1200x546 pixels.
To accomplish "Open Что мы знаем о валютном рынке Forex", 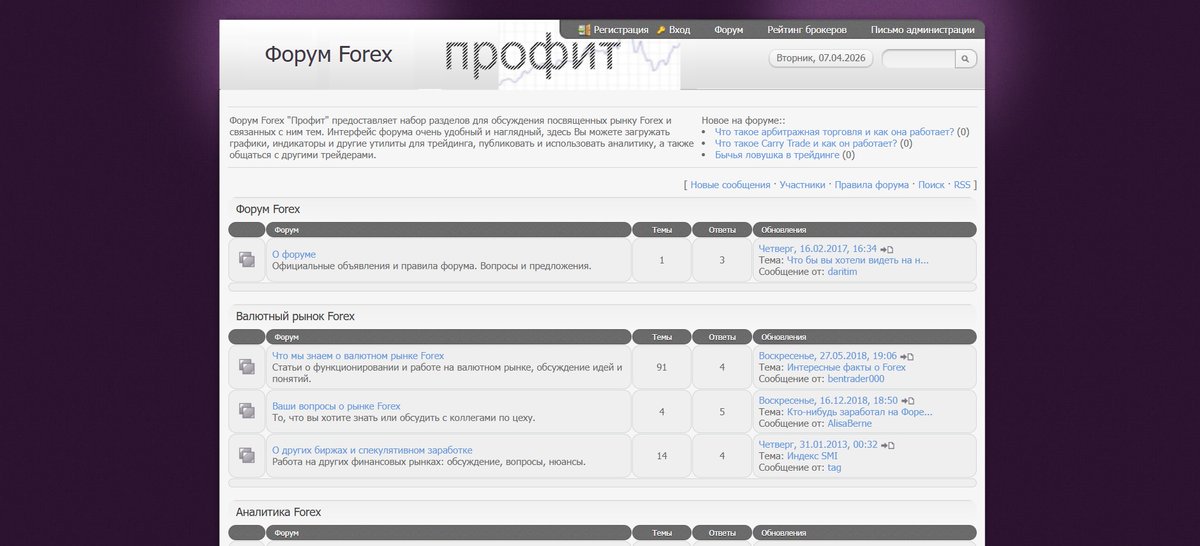I will (x=358, y=355).
